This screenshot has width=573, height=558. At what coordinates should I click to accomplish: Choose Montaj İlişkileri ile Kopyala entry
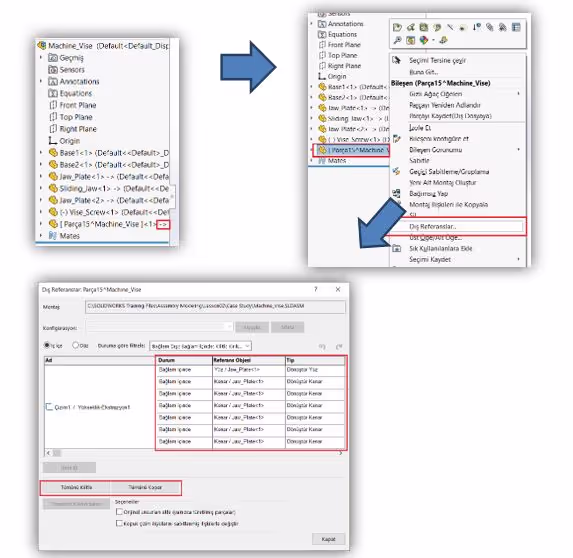457,205
